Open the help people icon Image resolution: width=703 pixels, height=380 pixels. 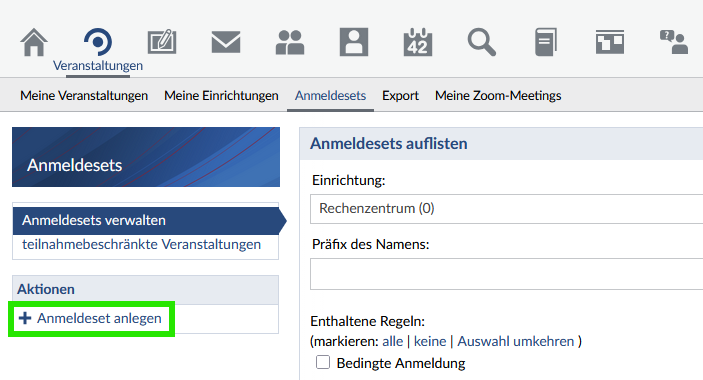point(674,42)
